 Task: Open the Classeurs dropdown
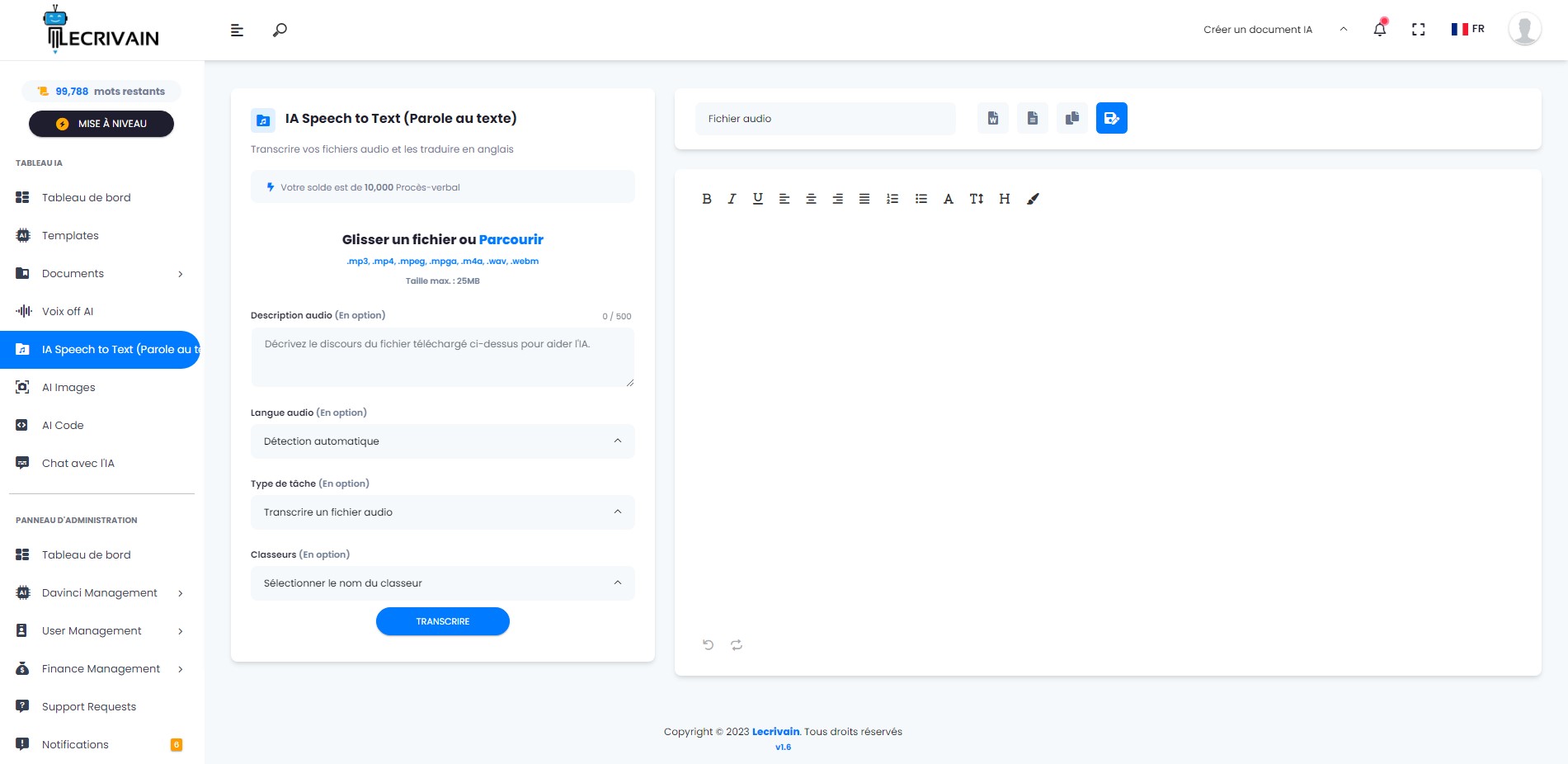click(442, 583)
